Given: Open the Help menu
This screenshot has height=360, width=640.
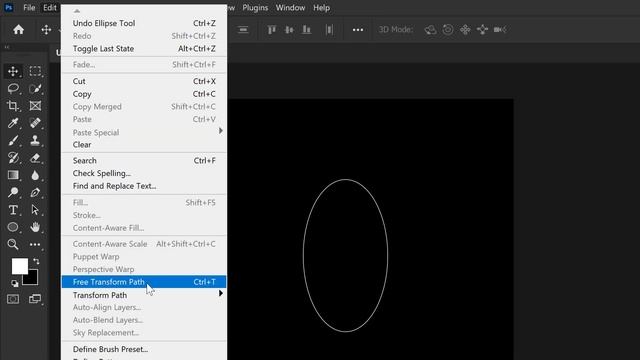Looking at the screenshot, I should pos(322,8).
